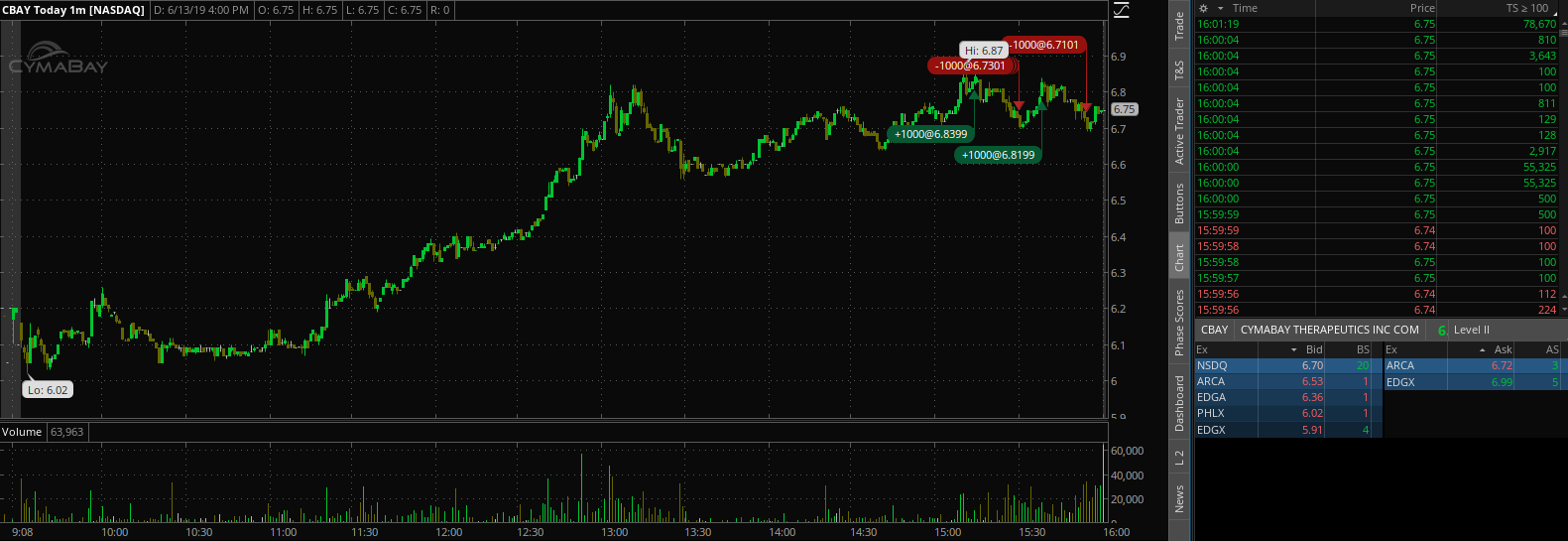
Task: Select the EDGX bid row at 5.91
Action: coord(1287,430)
